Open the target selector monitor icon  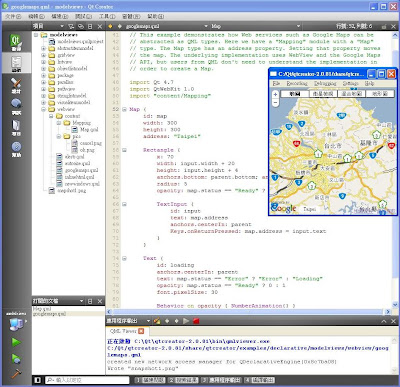16,323
